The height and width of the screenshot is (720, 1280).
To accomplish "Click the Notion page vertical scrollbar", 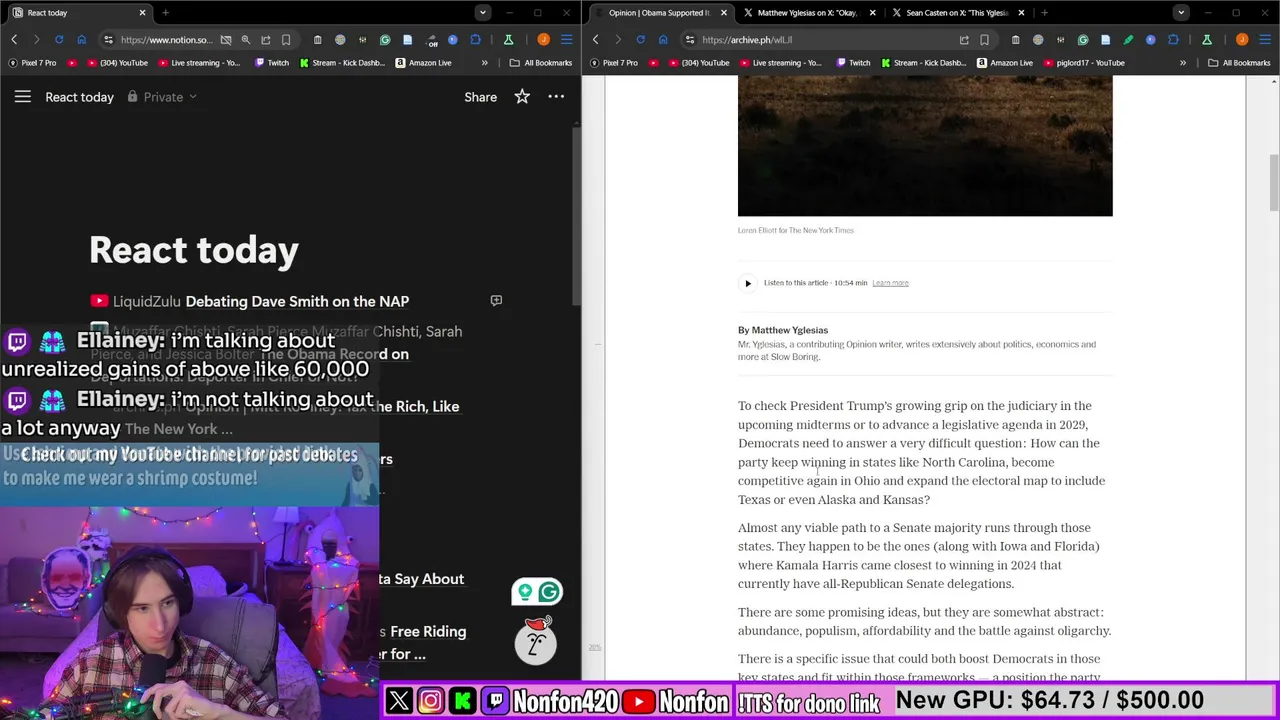I will [576, 215].
